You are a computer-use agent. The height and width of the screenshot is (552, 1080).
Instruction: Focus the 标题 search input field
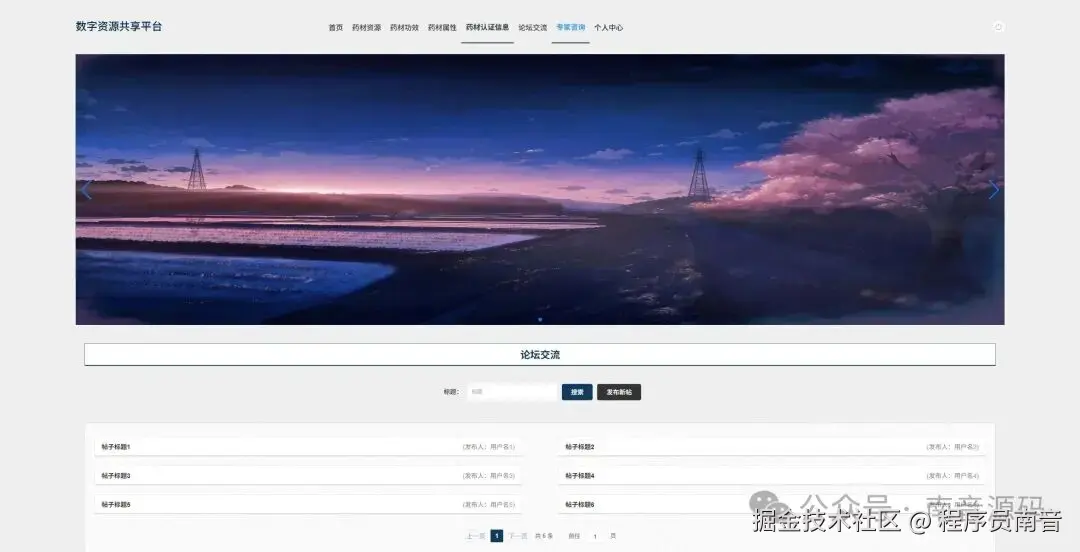click(x=512, y=392)
